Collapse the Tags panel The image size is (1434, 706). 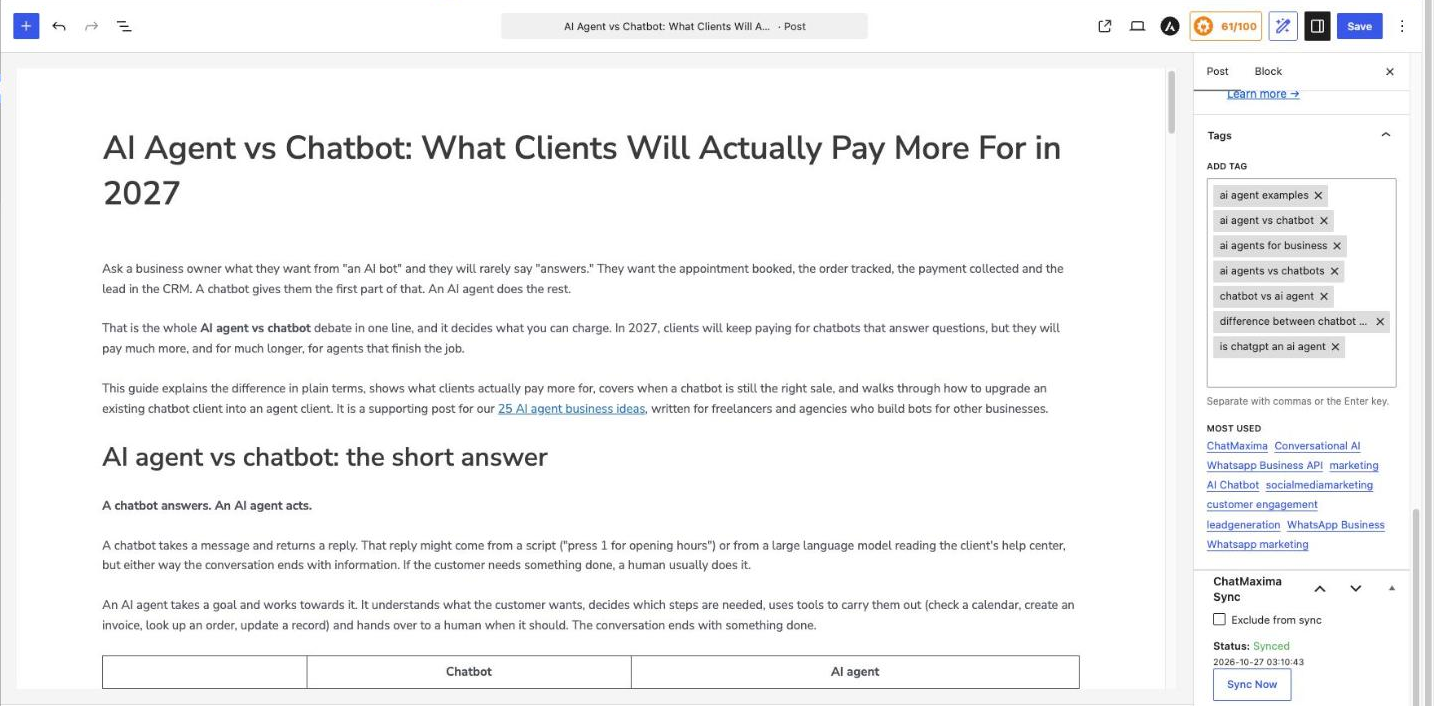1386,135
